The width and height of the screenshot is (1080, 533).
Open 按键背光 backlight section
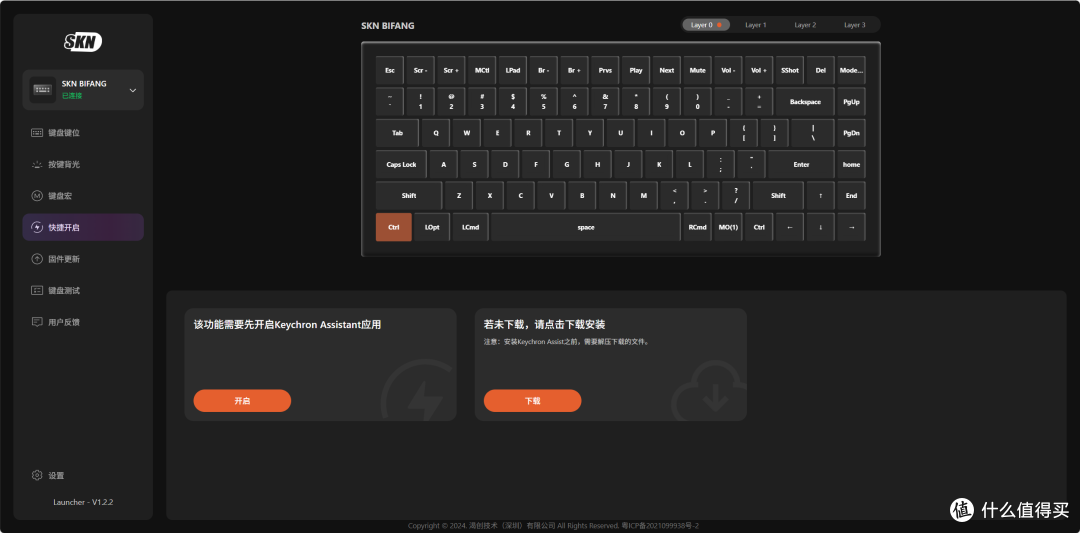[83, 165]
